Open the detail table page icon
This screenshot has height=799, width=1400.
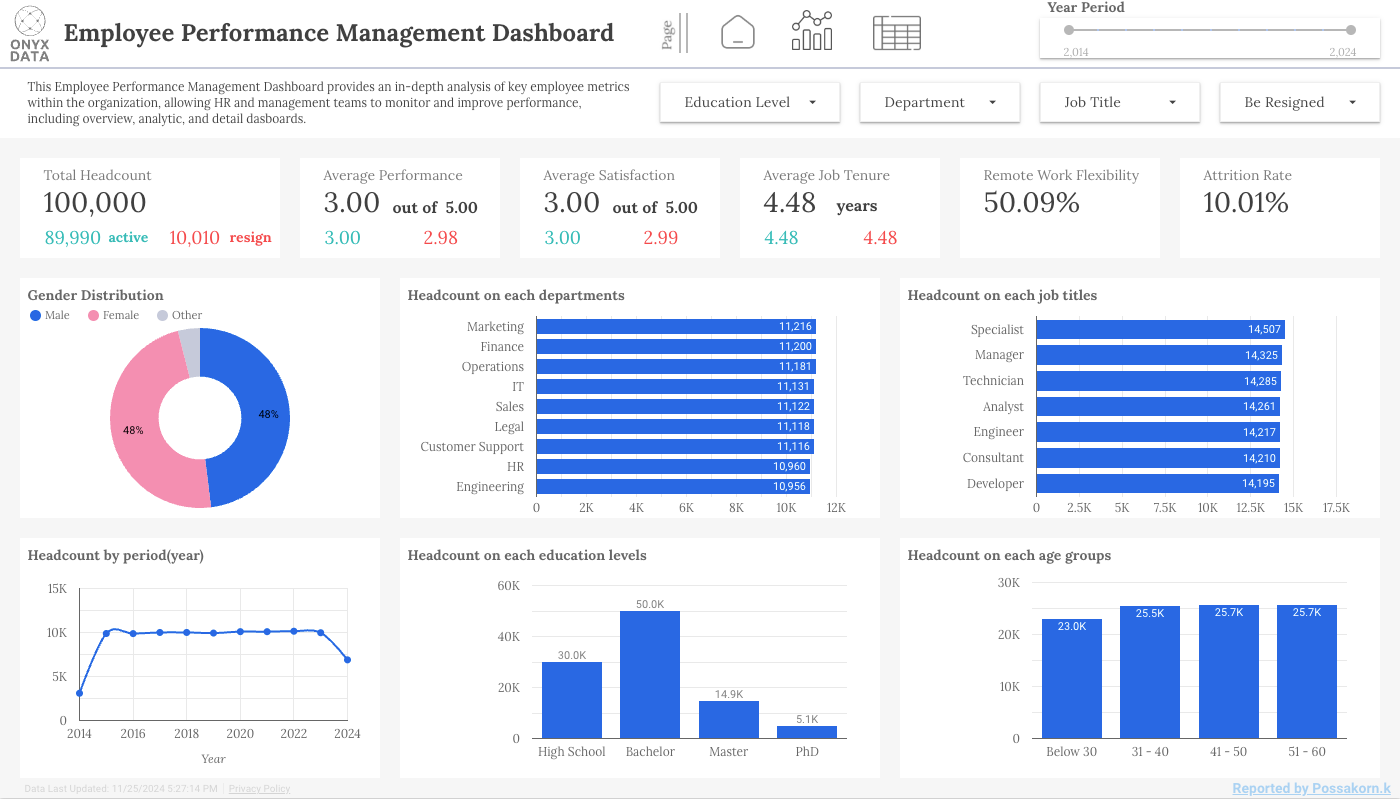pyautogui.click(x=896, y=33)
